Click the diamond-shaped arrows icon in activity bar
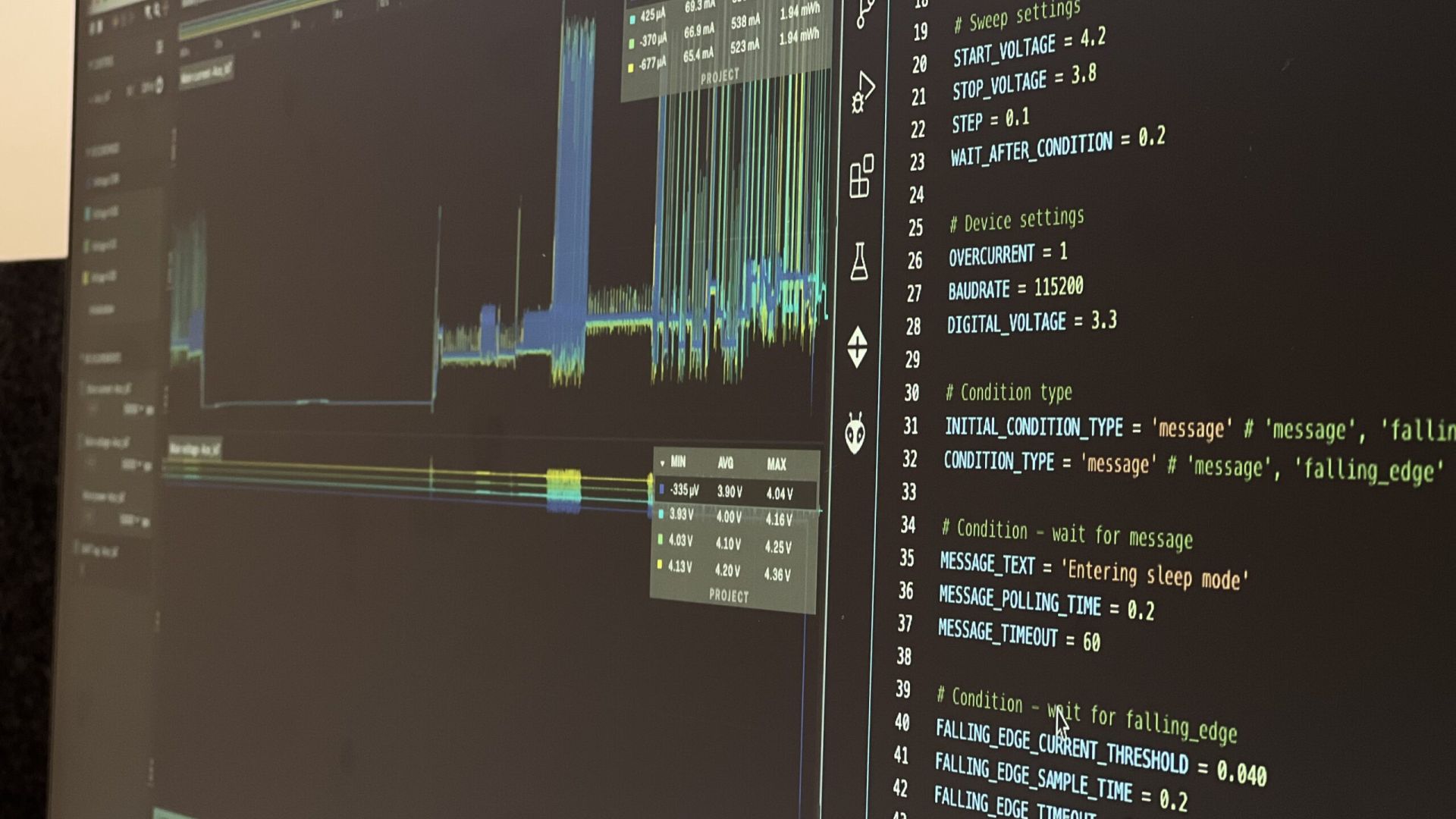Viewport: 1456px width, 819px height. coord(857,347)
